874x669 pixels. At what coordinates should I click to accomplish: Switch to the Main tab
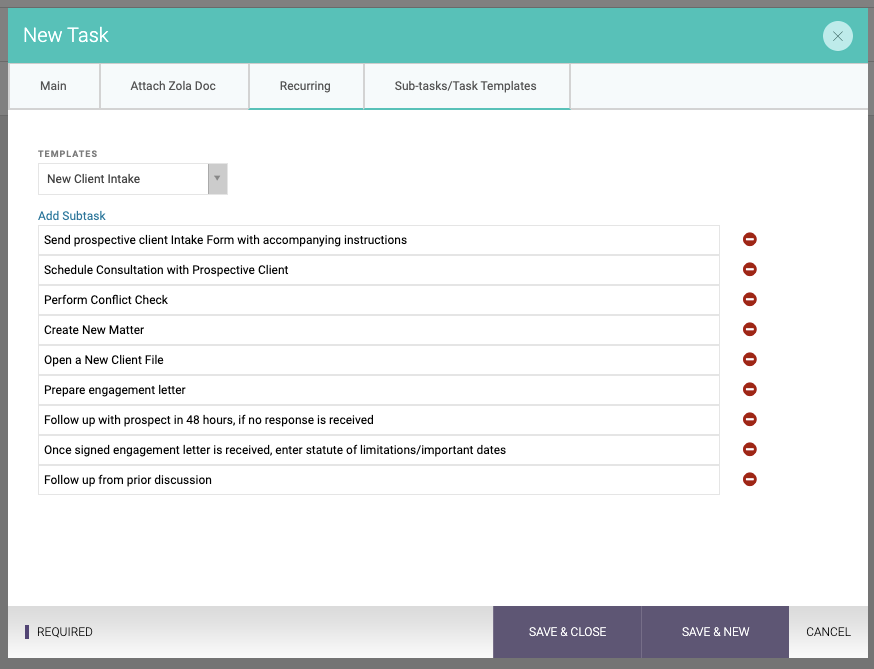click(x=54, y=86)
